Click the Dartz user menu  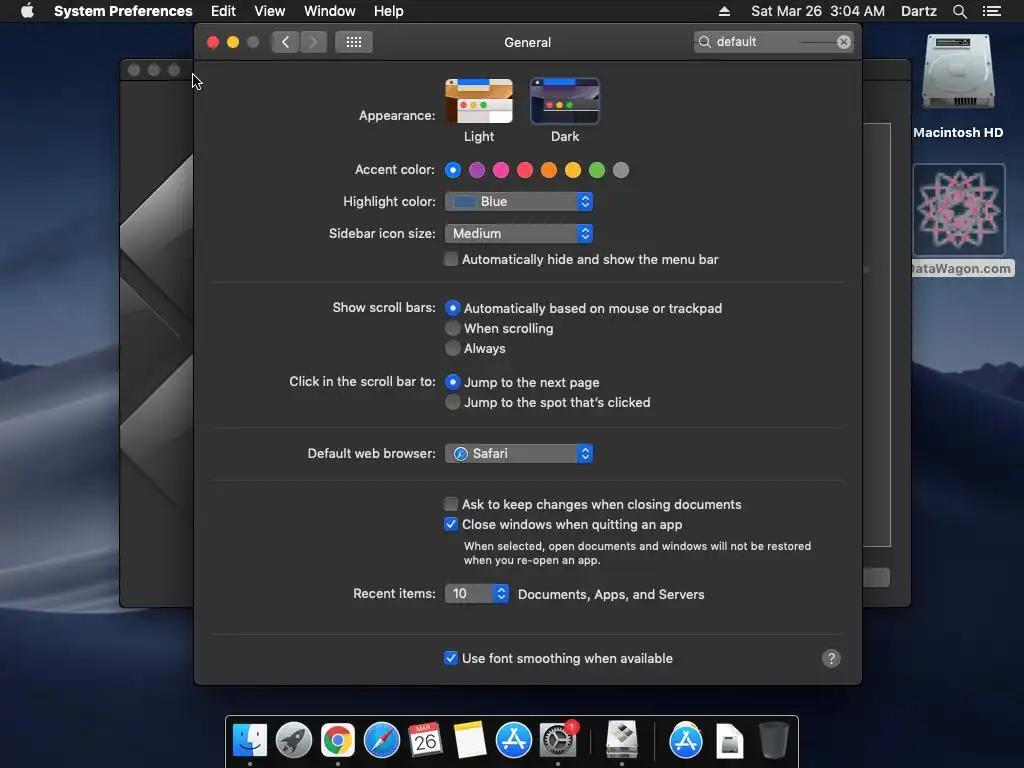pyautogui.click(x=918, y=11)
